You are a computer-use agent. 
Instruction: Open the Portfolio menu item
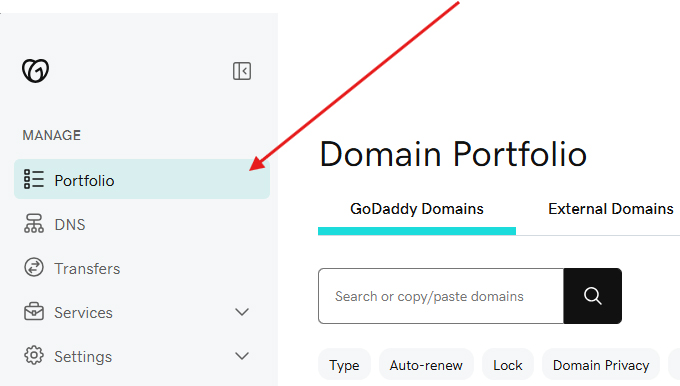pos(142,179)
